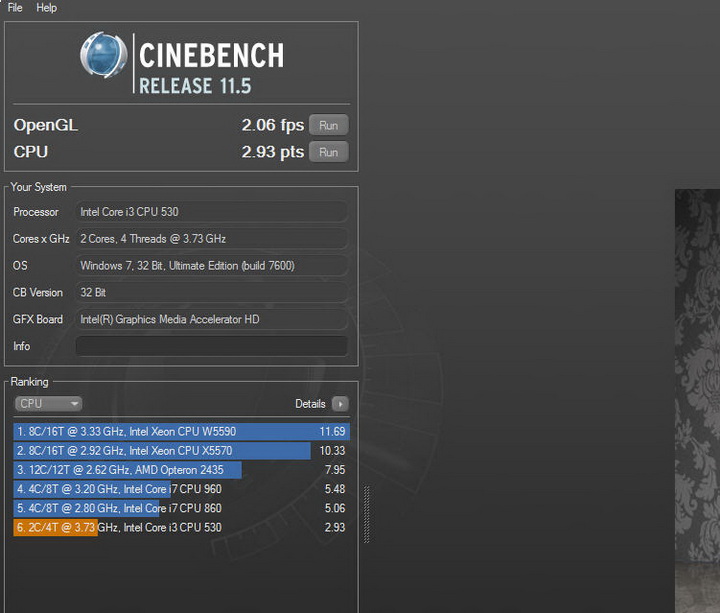Select ranking entry Intel Xeon CPU W5590
Image resolution: width=720 pixels, height=613 pixels.
click(181, 432)
